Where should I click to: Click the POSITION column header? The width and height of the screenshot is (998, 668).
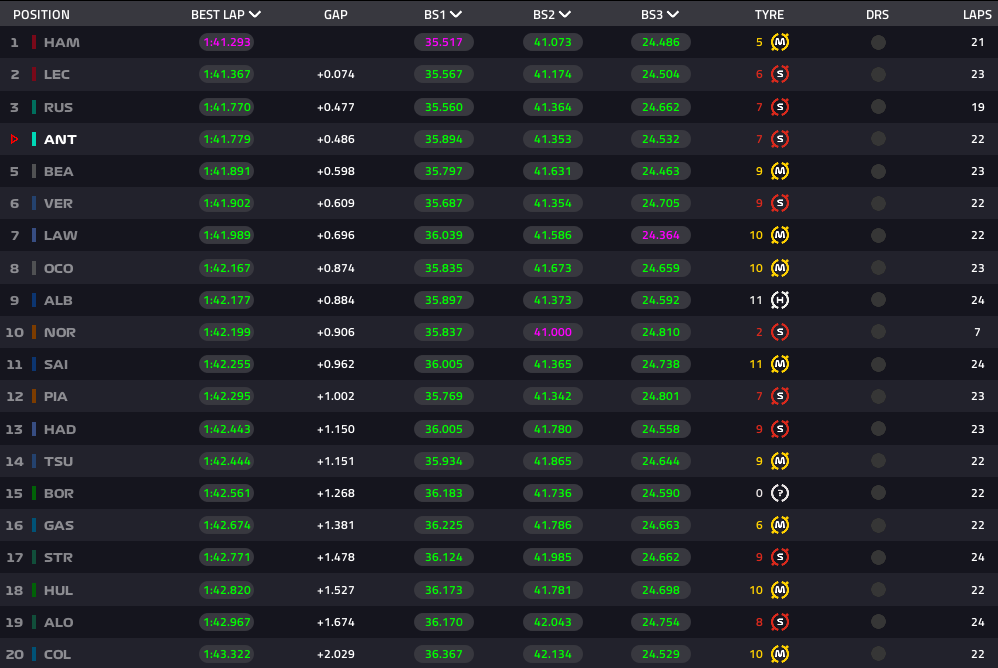tap(41, 15)
